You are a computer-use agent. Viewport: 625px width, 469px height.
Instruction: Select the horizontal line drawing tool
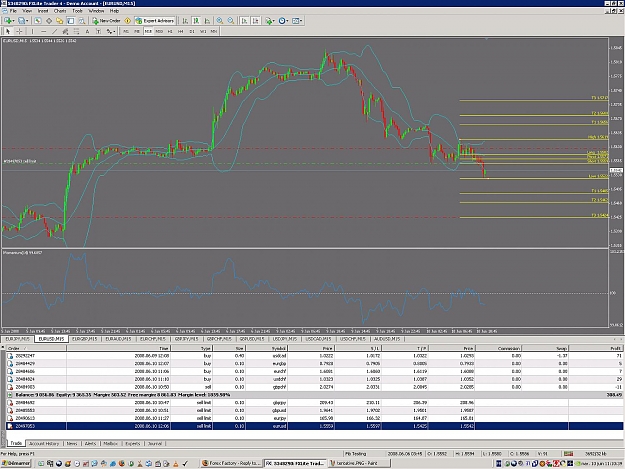43,31
